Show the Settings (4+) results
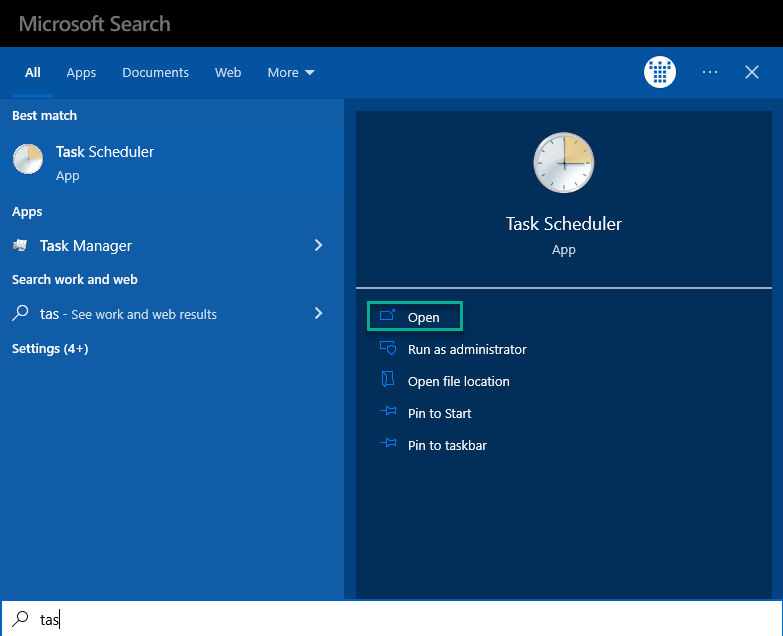Viewport: 783px width, 636px height. pyautogui.click(x=50, y=348)
